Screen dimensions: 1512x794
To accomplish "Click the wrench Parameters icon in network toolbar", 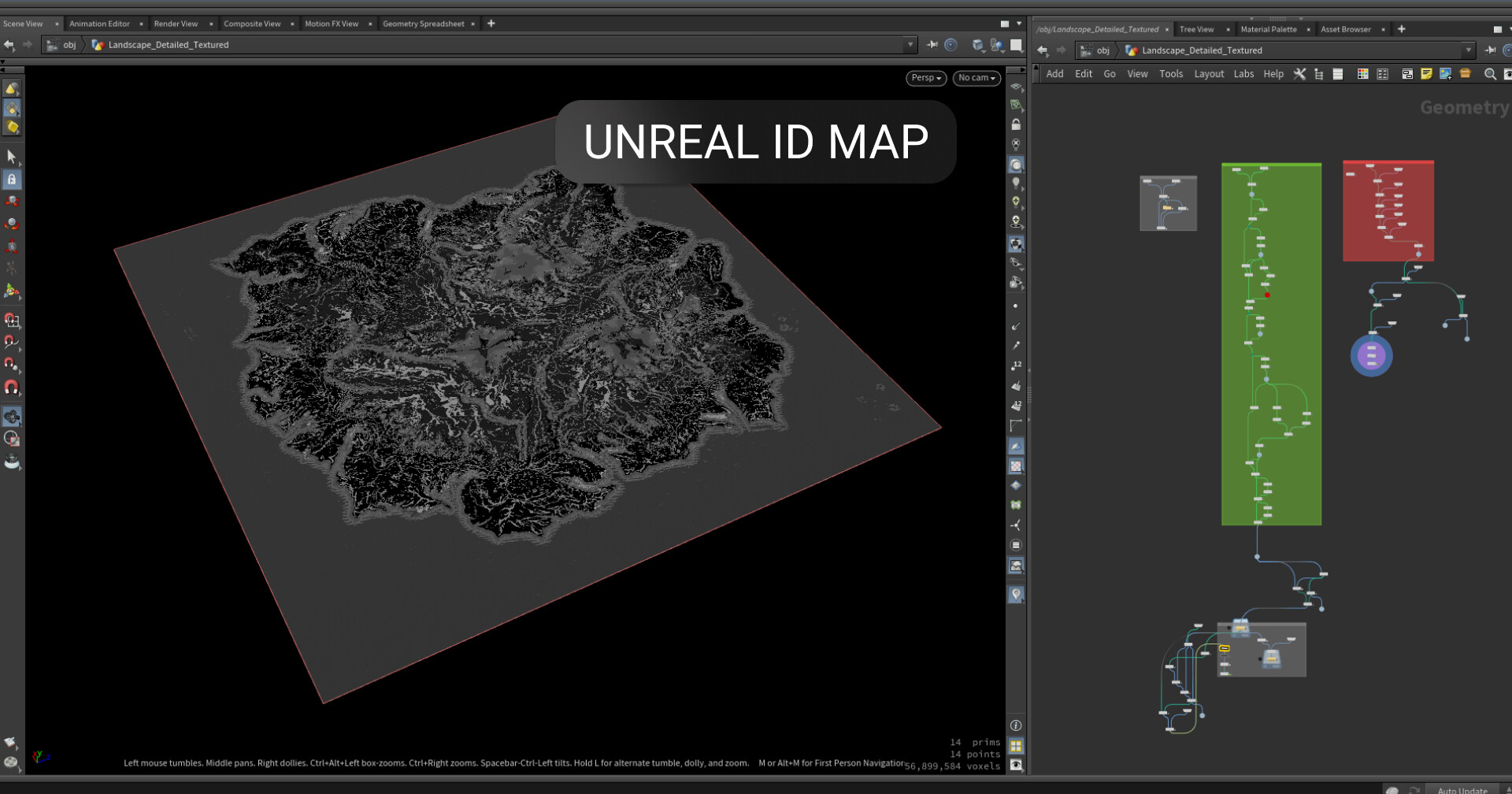I will pyautogui.click(x=1299, y=73).
